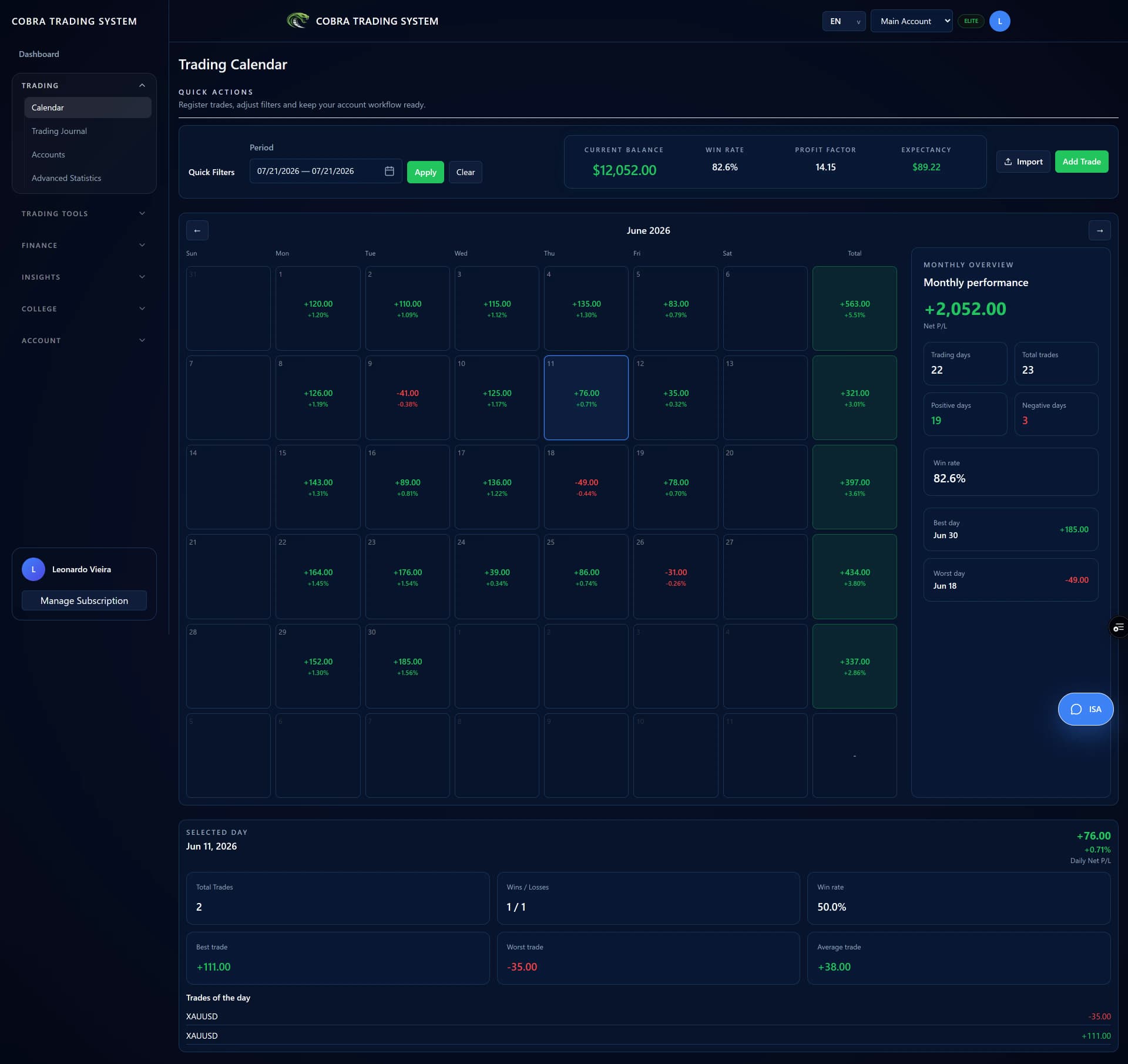The image size is (1128, 1064).
Task: Expand the Insights section
Action: [84, 277]
